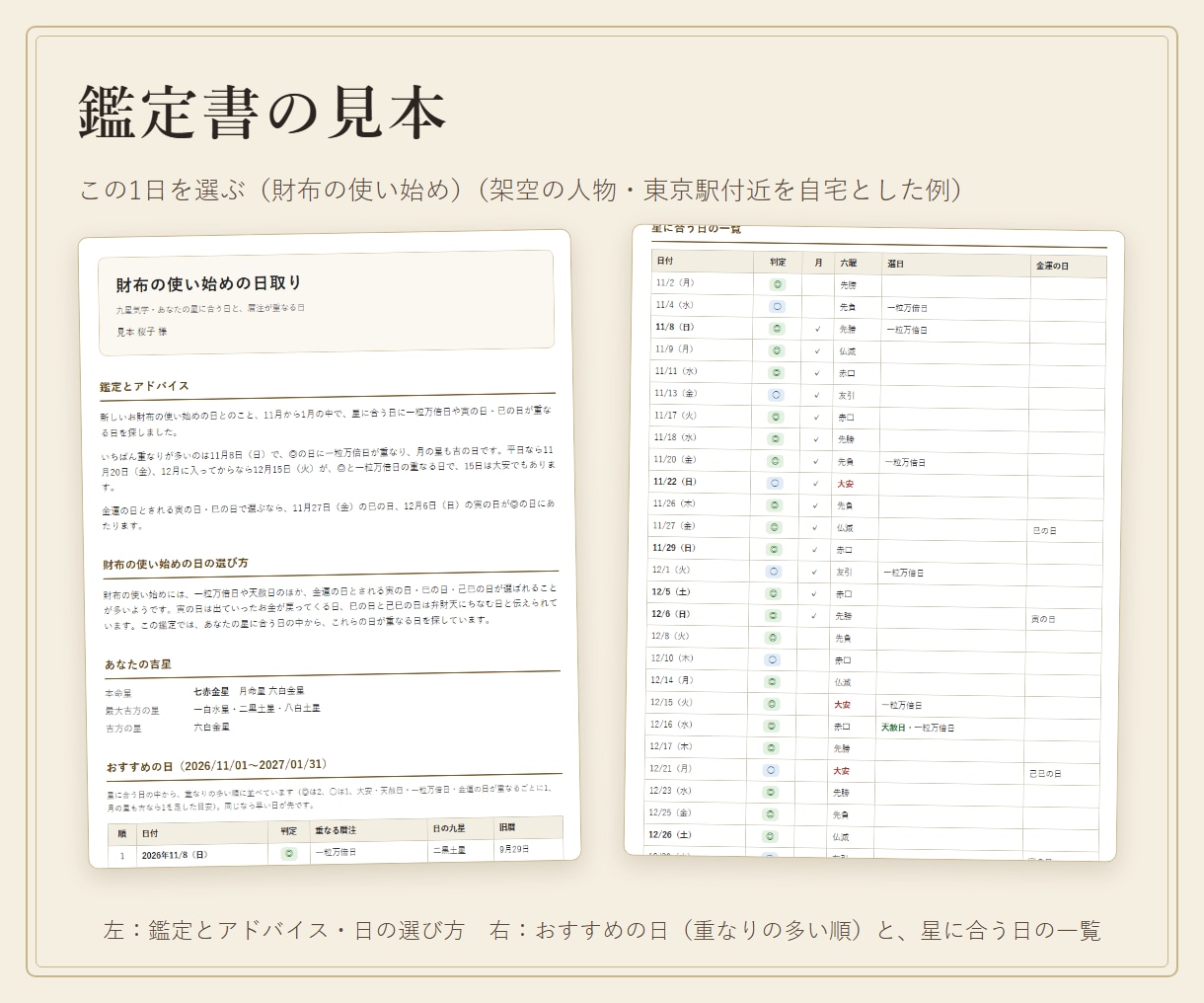Click 天赦日・一粒万倍日 in the 12/16（水） row
The height and width of the screenshot is (1003, 1204).
click(918, 728)
